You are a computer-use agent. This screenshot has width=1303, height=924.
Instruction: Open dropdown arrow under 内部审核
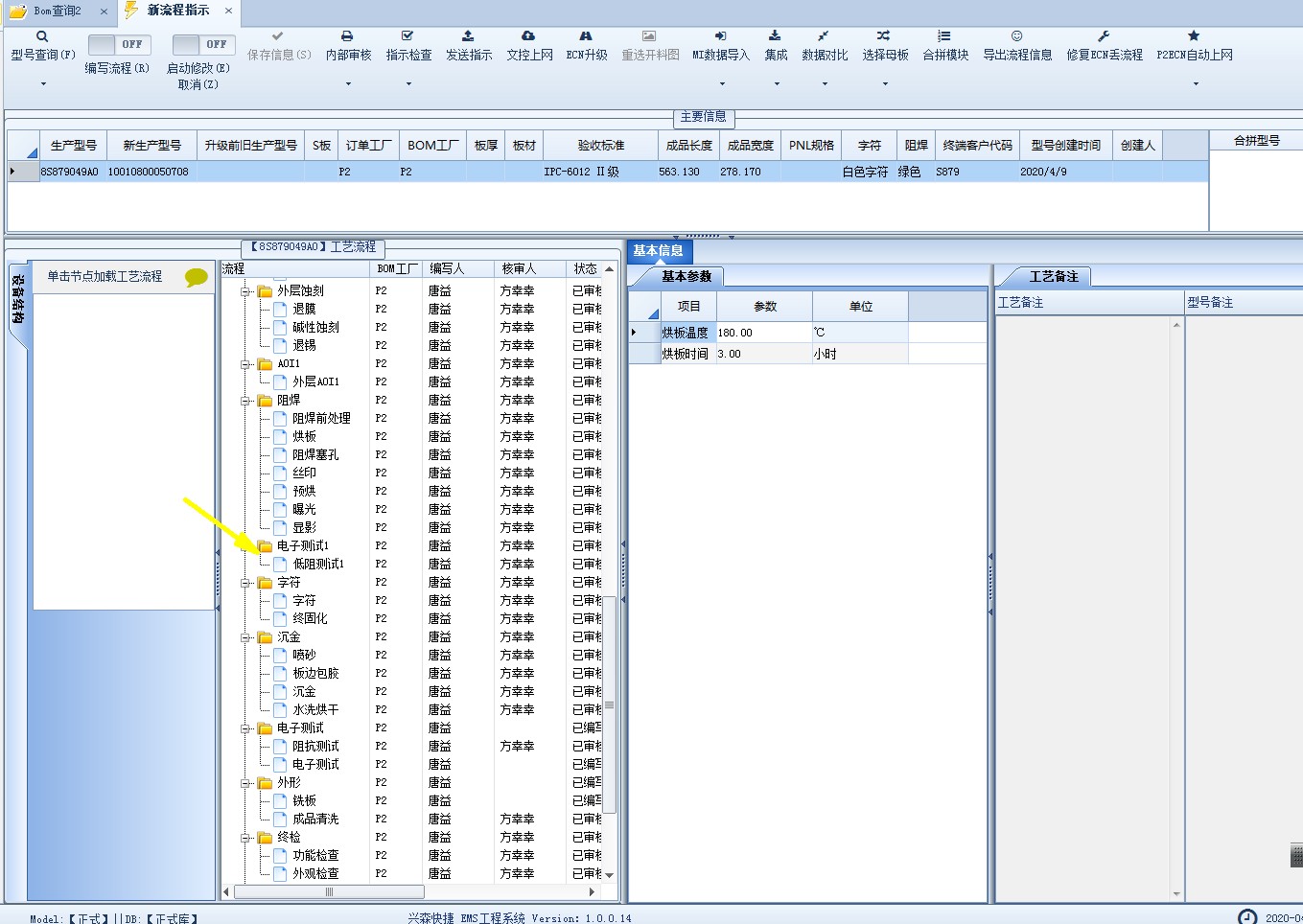coord(348,84)
